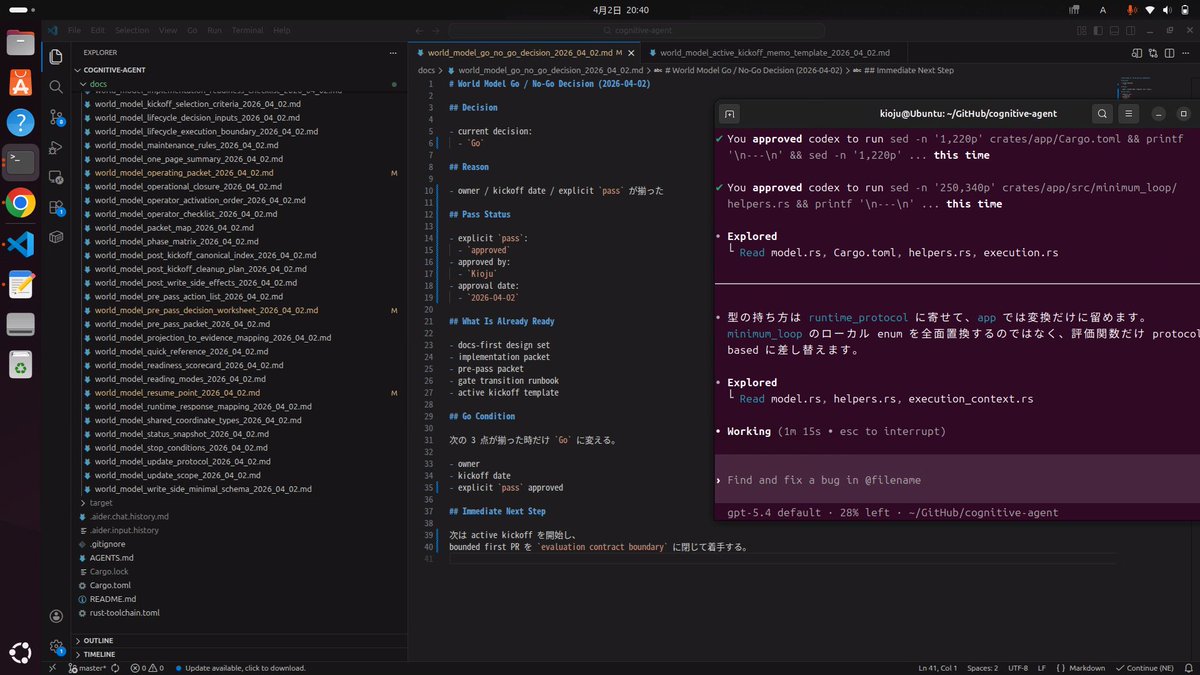1200x675 pixels.
Task: Open the Accounts icon in activity bar
Action: [x=56, y=616]
